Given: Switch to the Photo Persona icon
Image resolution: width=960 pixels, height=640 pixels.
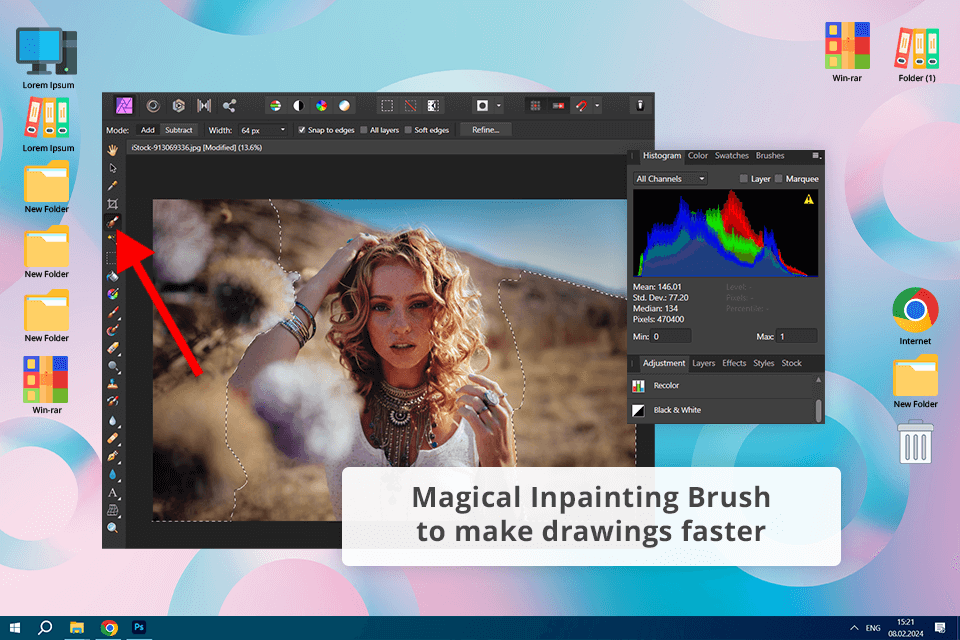Looking at the screenshot, I should pos(124,105).
